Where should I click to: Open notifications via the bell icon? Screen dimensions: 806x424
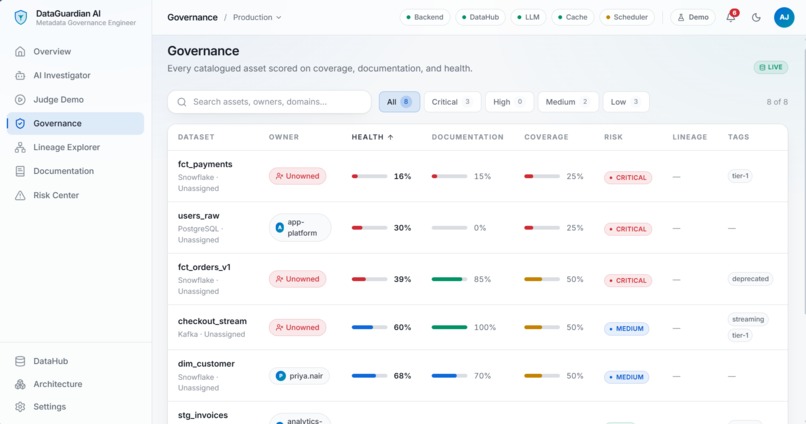point(731,17)
